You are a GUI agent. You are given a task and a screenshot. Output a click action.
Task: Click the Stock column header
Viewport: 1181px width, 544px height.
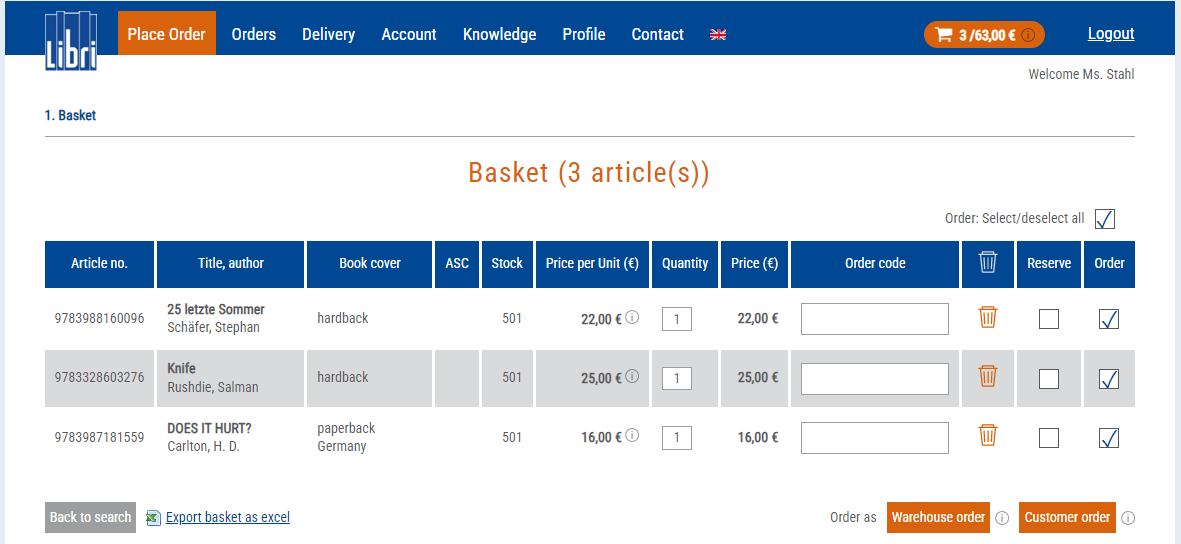tap(507, 264)
